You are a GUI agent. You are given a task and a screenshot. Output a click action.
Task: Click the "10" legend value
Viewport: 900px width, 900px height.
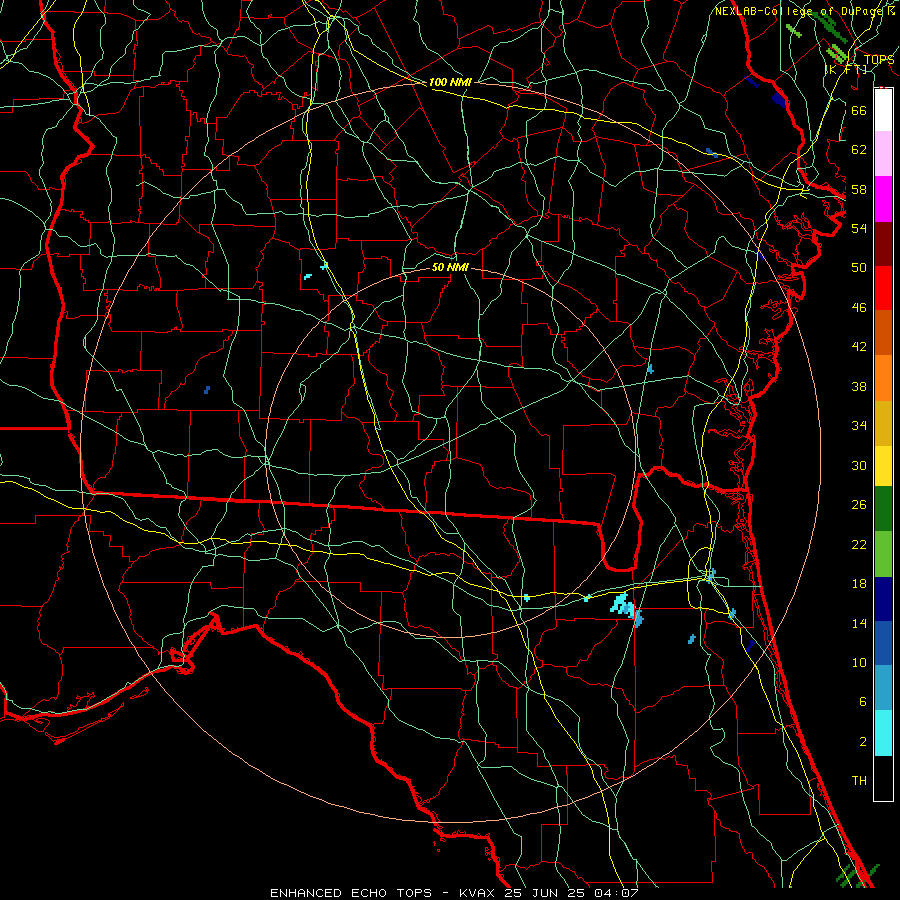tap(859, 662)
